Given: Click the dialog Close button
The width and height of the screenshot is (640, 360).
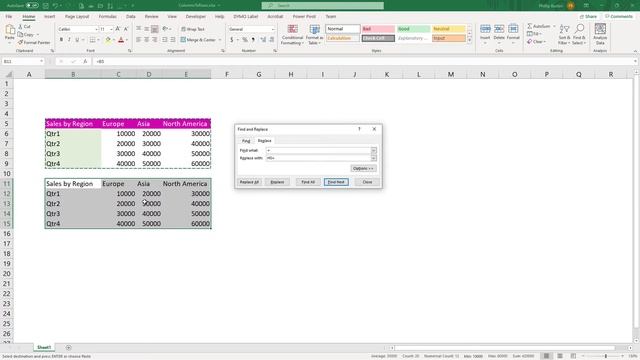Looking at the screenshot, I should [x=367, y=182].
